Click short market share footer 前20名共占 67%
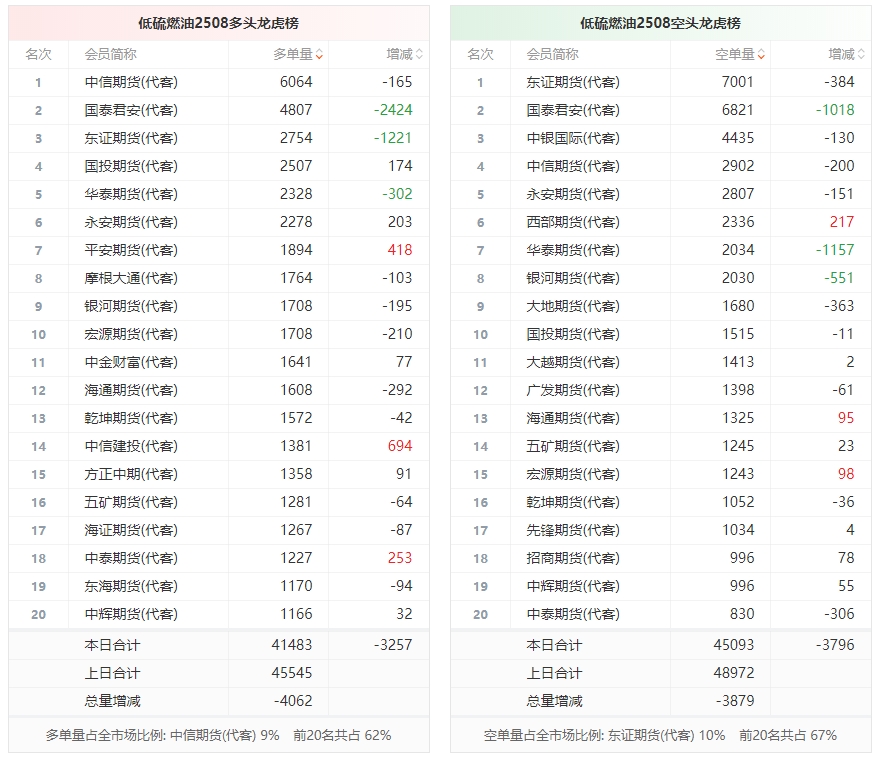 coord(788,735)
